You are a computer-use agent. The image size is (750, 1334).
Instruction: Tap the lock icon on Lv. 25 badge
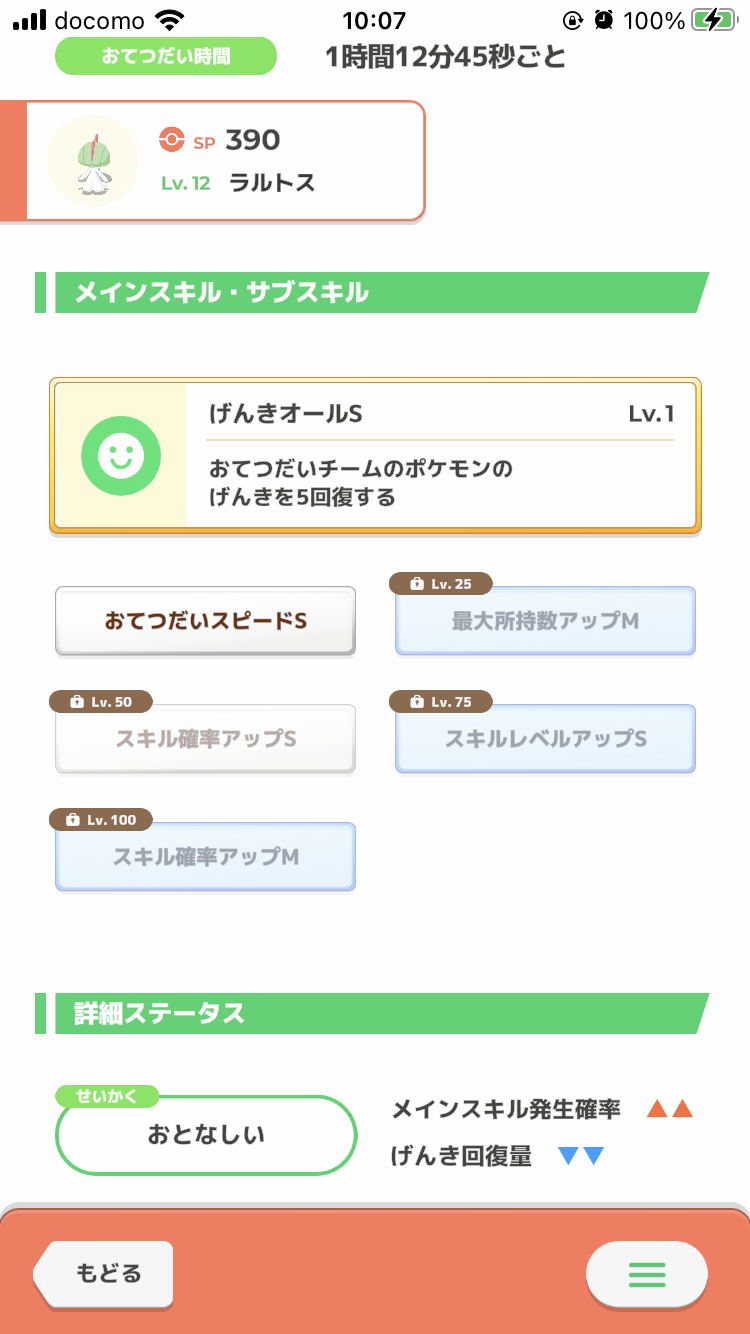[x=417, y=584]
